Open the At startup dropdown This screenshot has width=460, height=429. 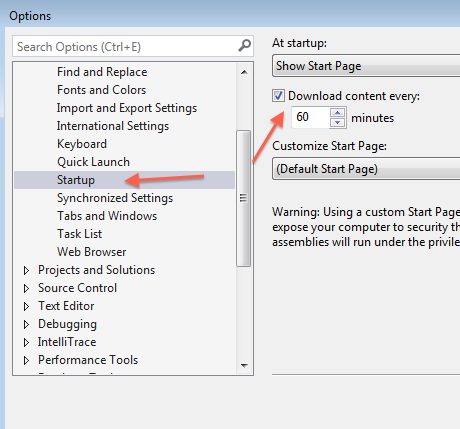(366, 66)
